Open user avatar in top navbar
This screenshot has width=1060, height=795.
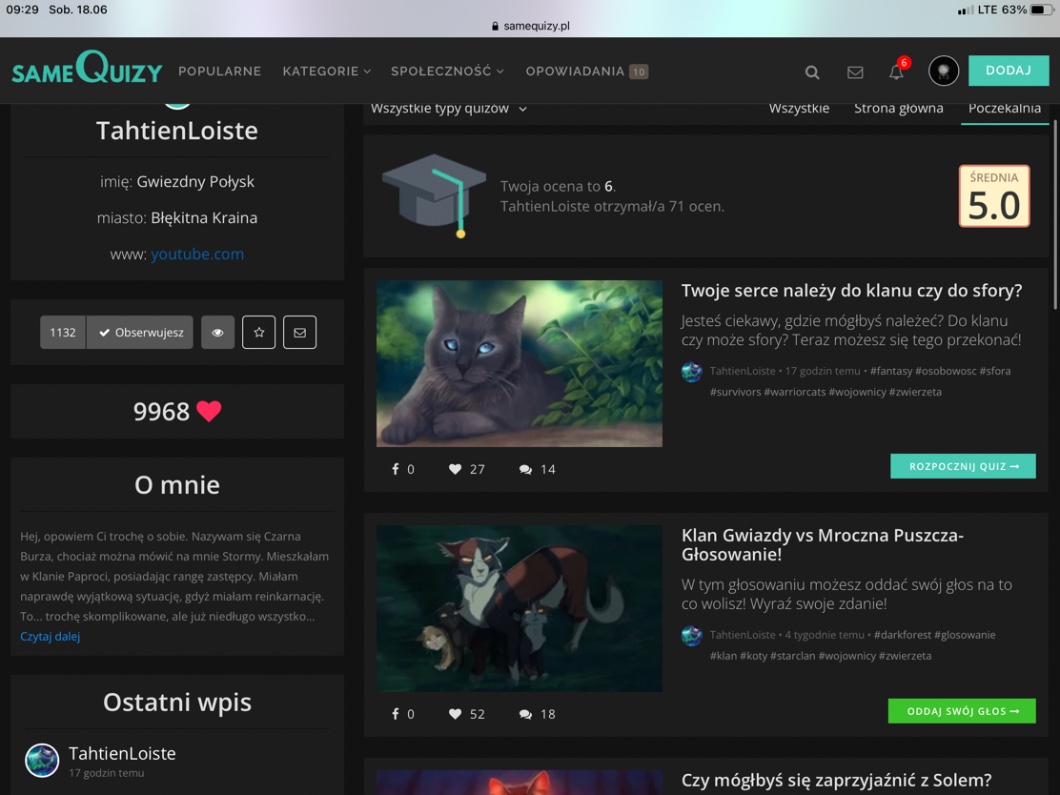pyautogui.click(x=943, y=71)
